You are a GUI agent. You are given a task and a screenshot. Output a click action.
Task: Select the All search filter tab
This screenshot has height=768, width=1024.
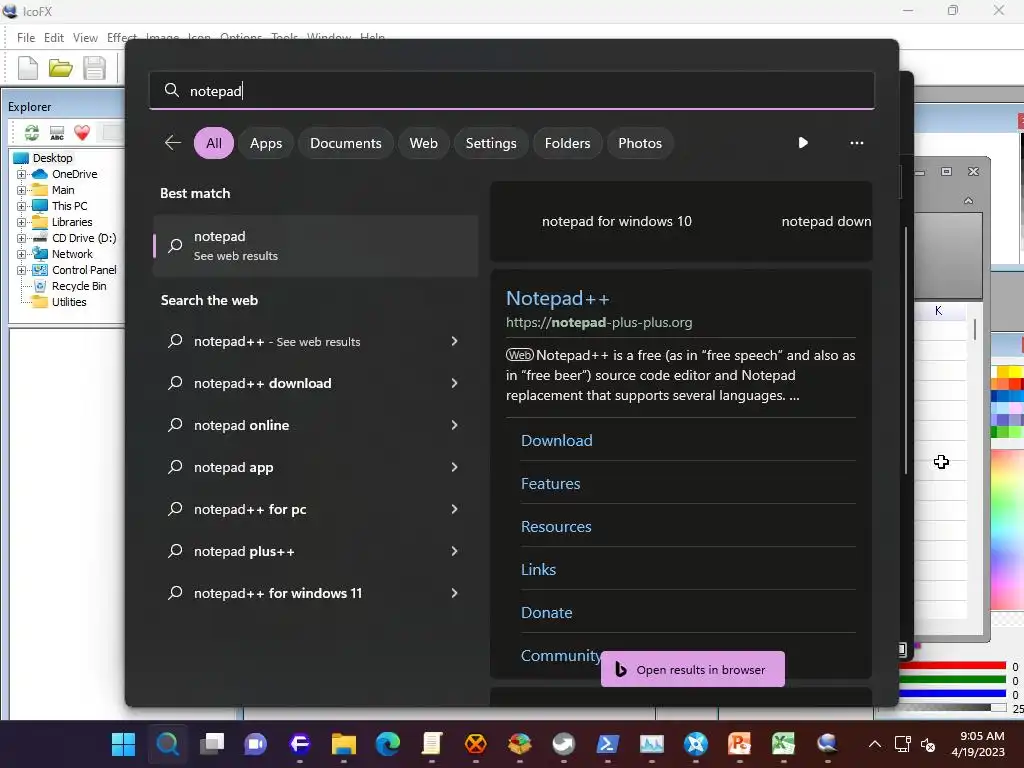214,143
